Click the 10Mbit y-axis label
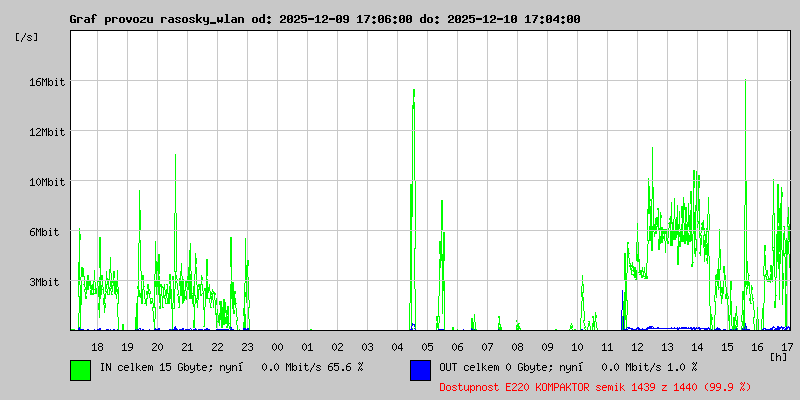Viewport: 800px width, 400px height. [x=46, y=182]
